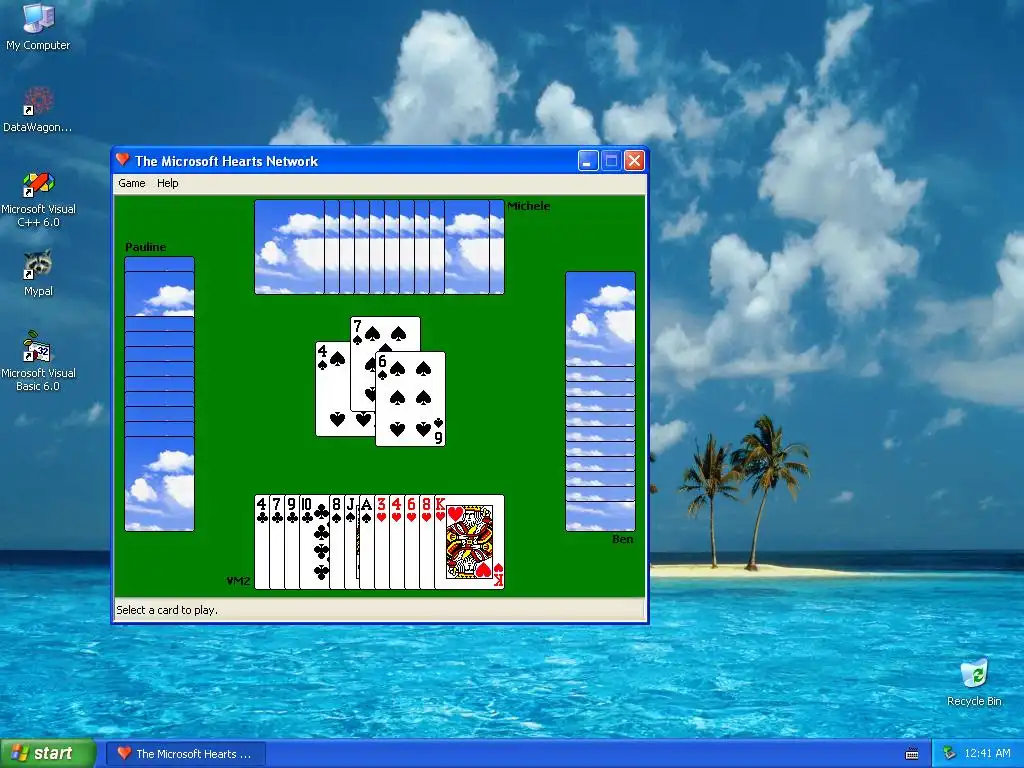Play the 8 of spades
1024x768 pixels.
point(336,542)
